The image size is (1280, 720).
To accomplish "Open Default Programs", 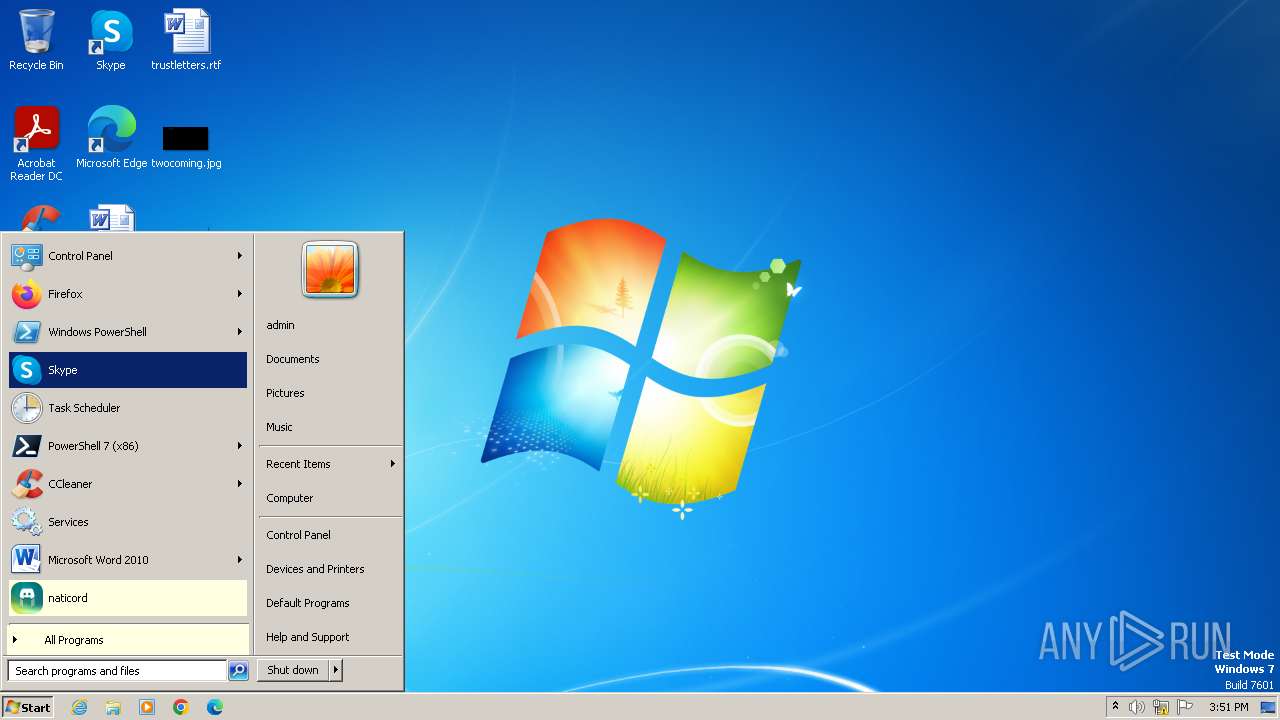I will tap(330, 603).
